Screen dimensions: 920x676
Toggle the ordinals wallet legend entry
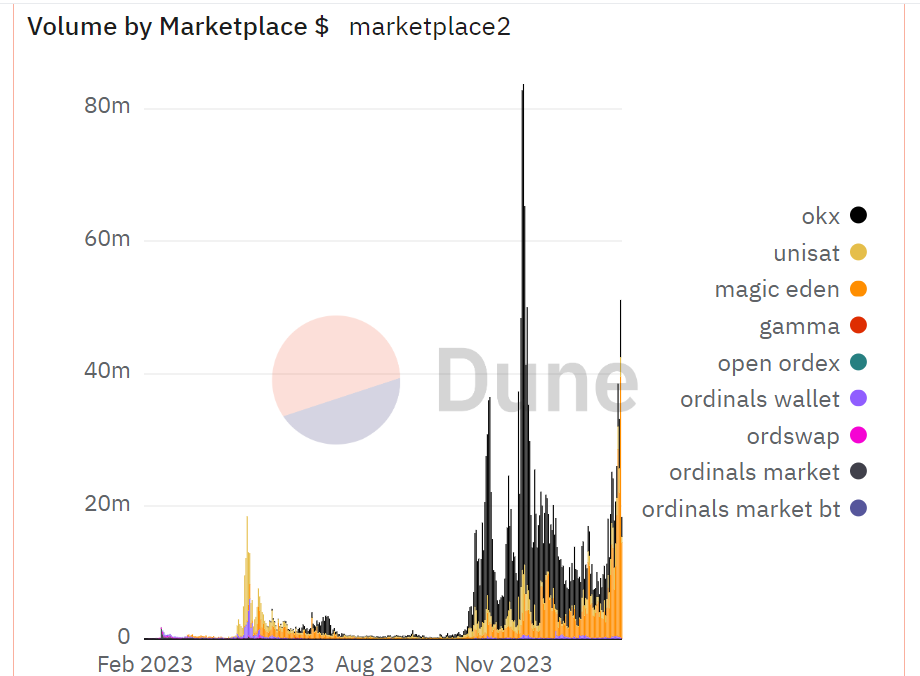tap(773, 400)
